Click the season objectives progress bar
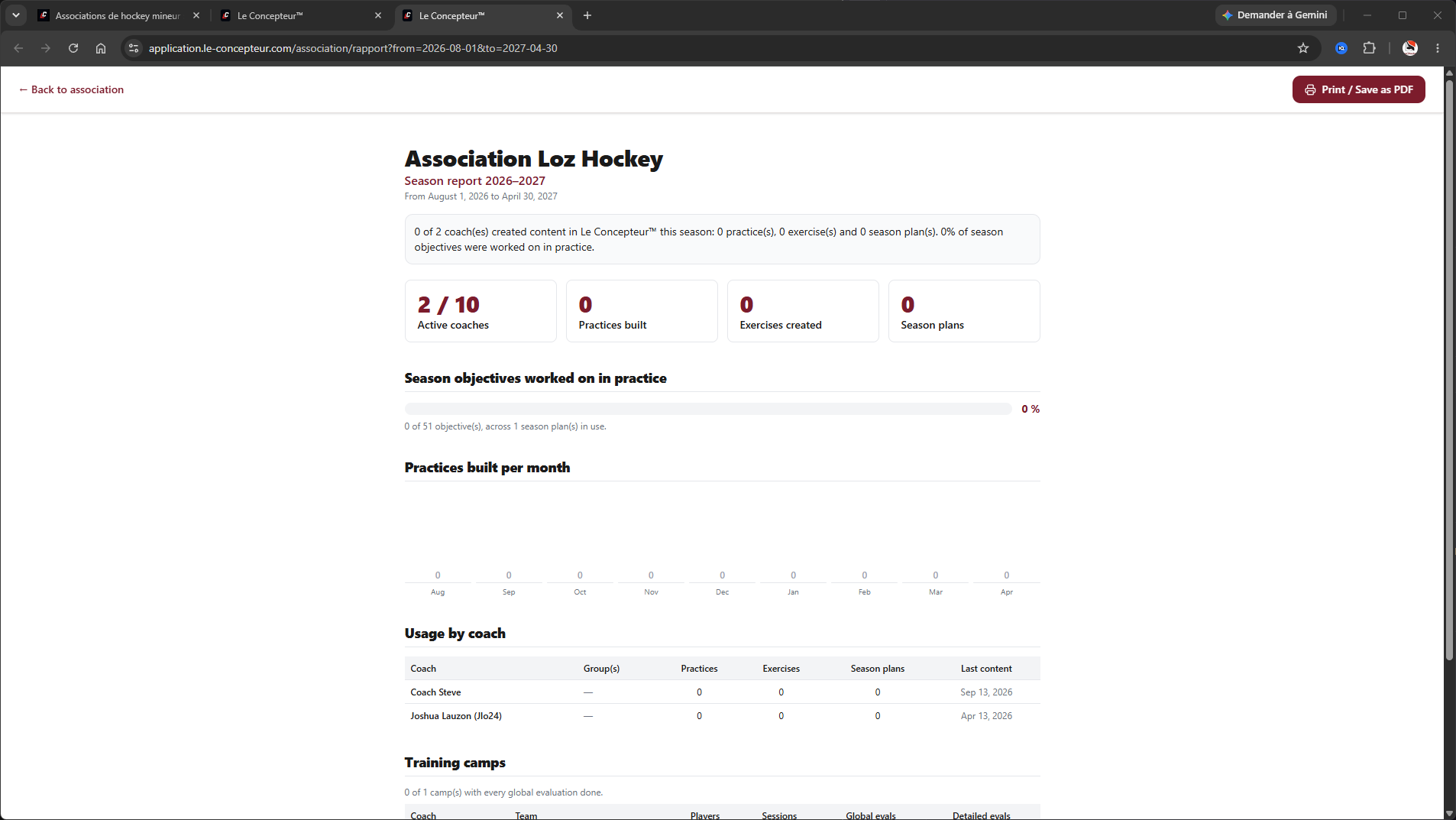This screenshot has height=820, width=1456. pos(707,409)
